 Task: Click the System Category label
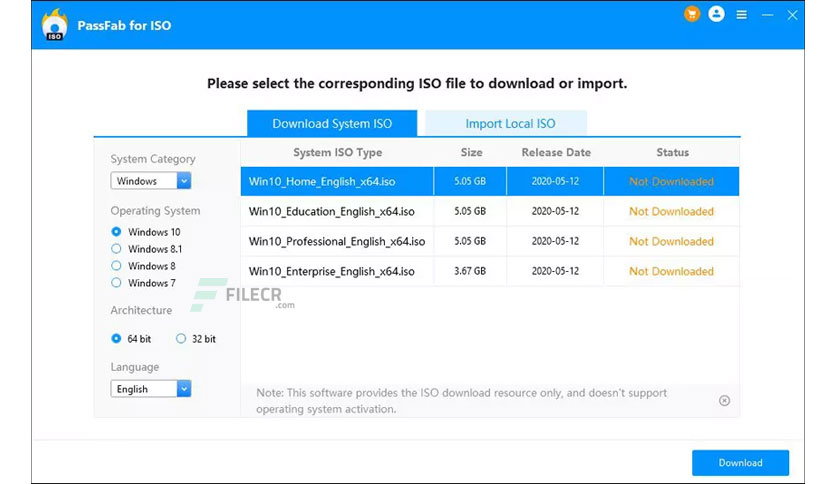[152, 159]
